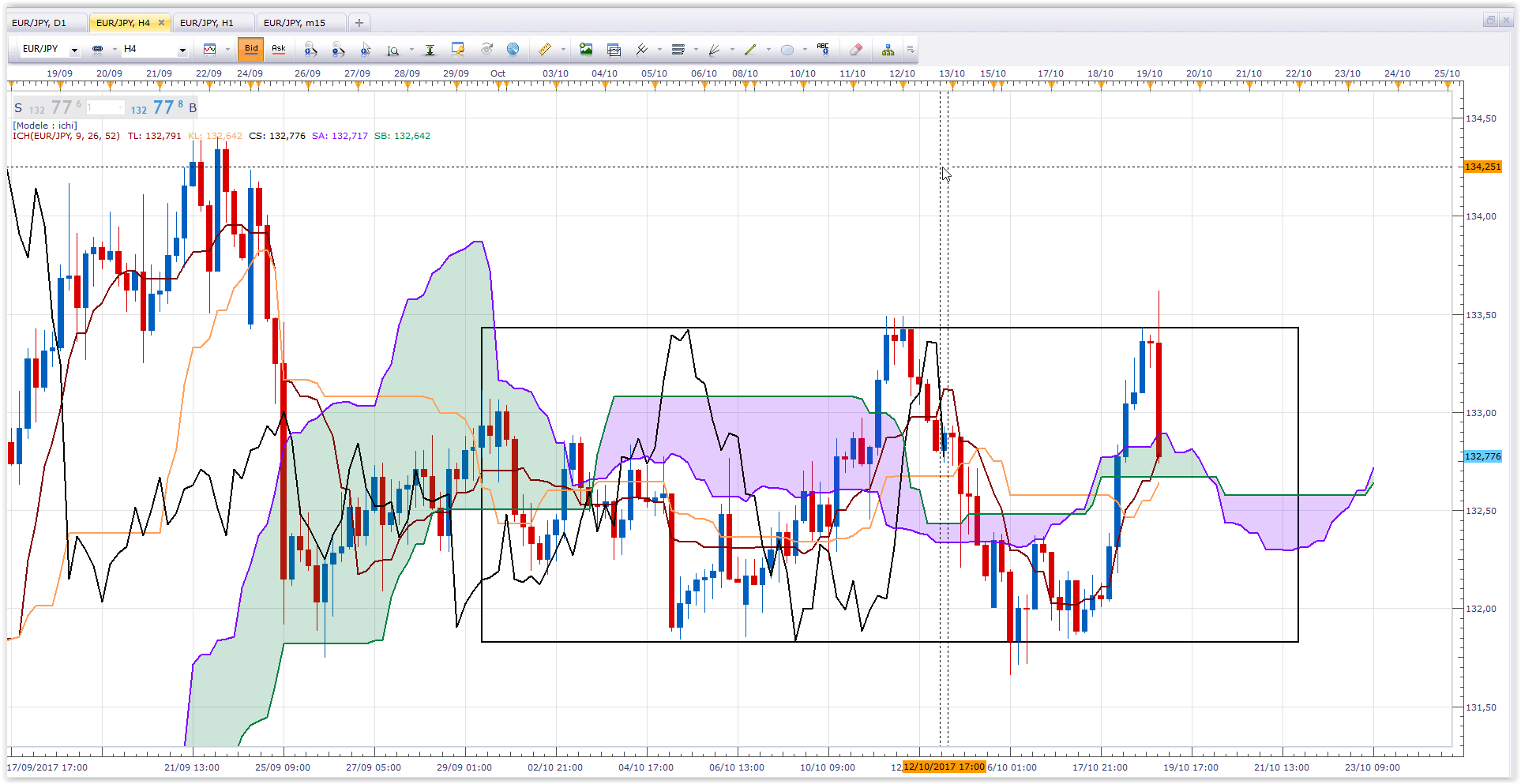Click the vertical auto-scale icon

tap(430, 50)
